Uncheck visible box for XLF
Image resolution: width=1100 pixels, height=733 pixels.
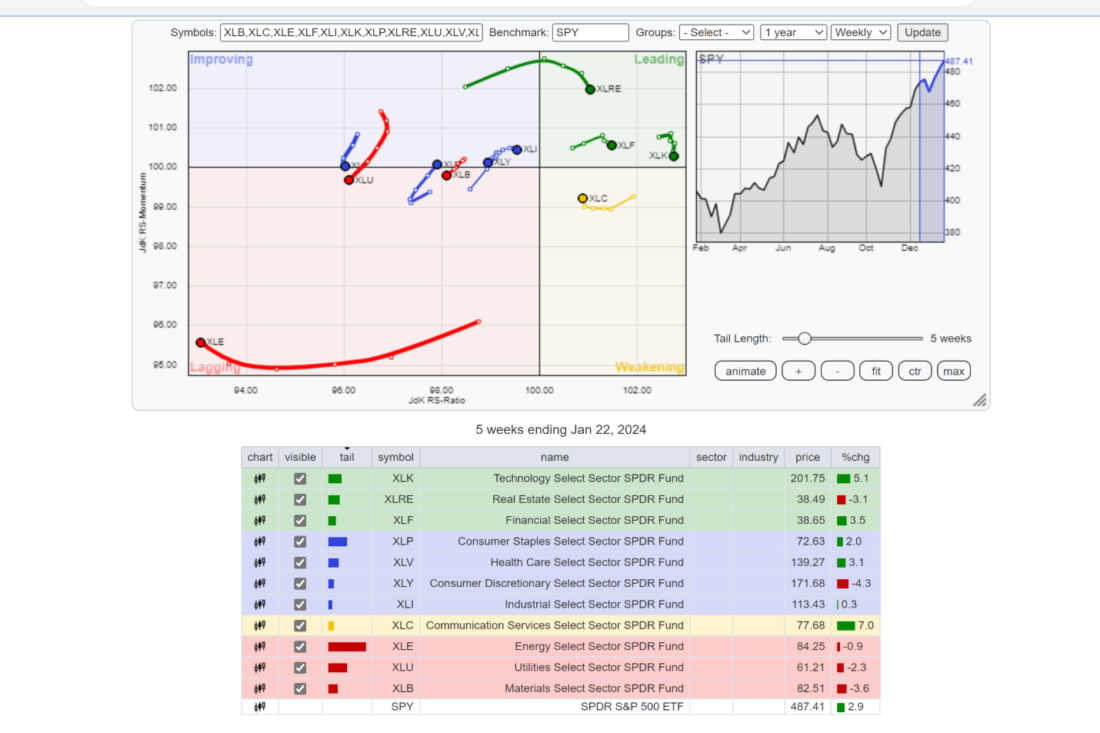coord(300,520)
